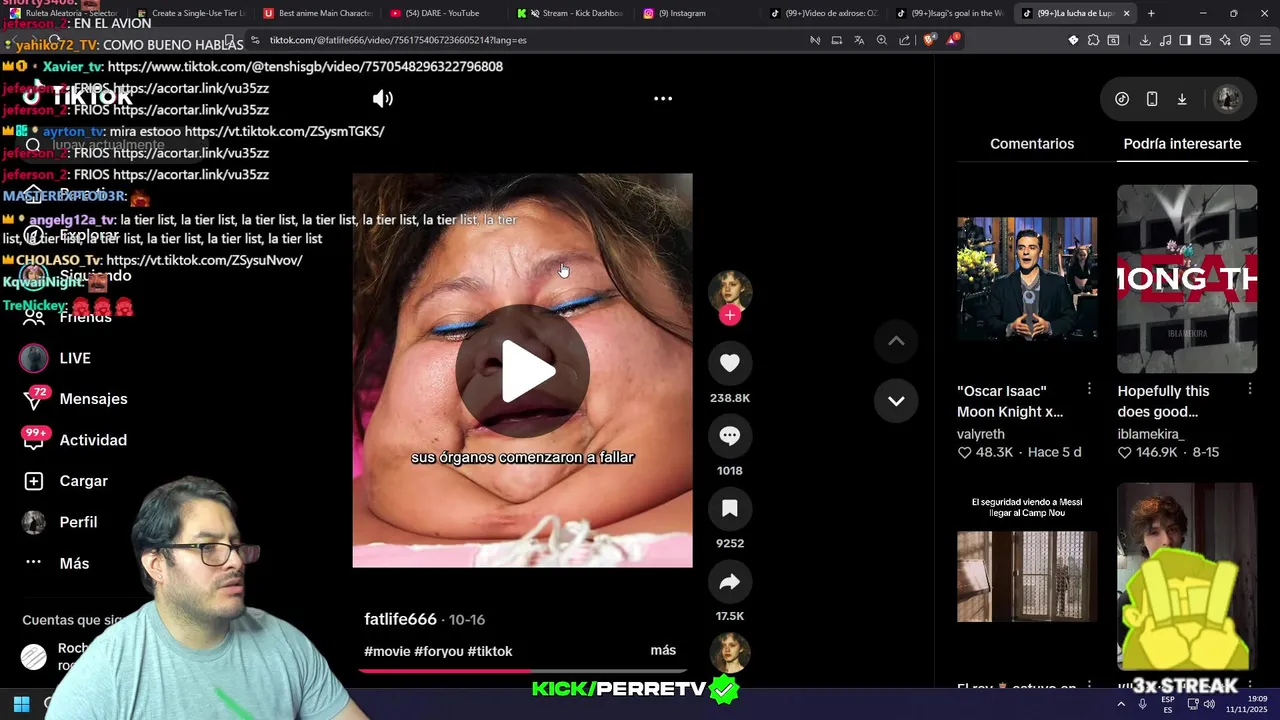
Task: Open the browser hamburger menu
Action: point(1265,40)
